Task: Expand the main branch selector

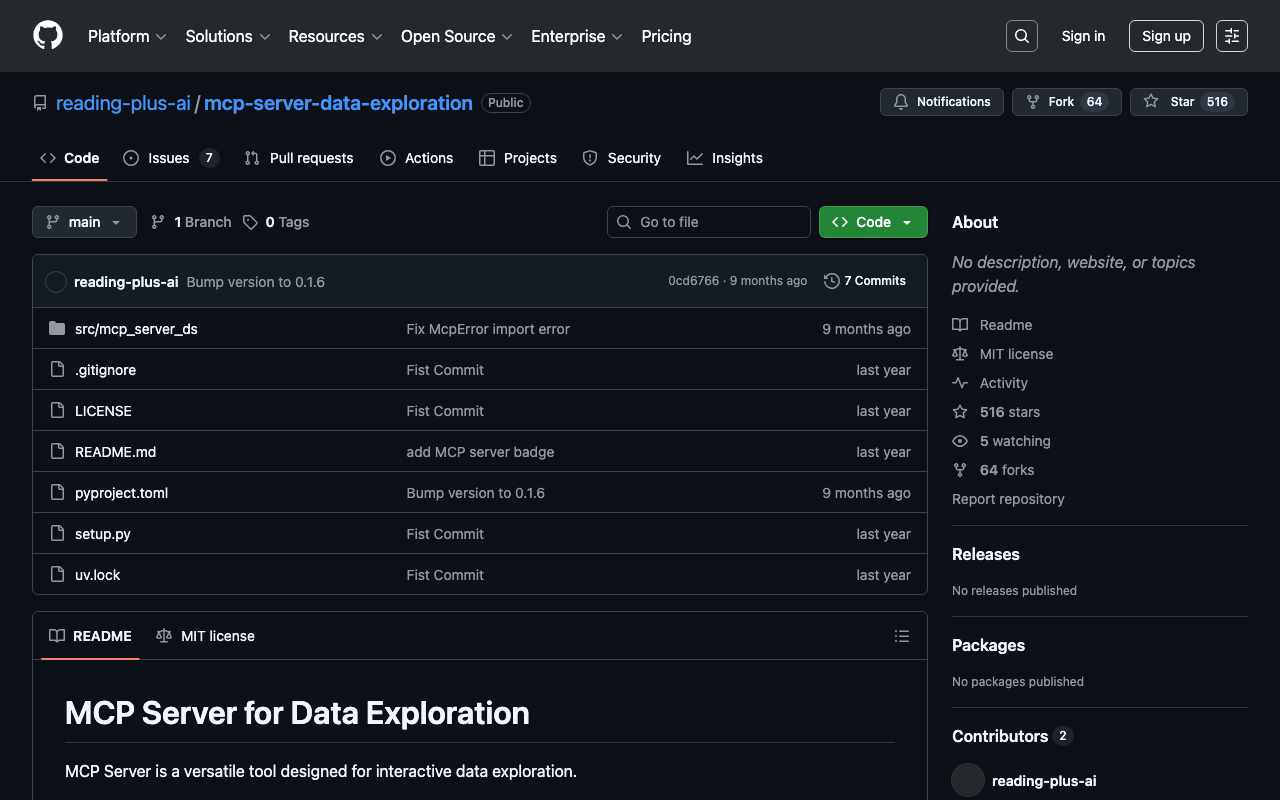Action: click(84, 222)
